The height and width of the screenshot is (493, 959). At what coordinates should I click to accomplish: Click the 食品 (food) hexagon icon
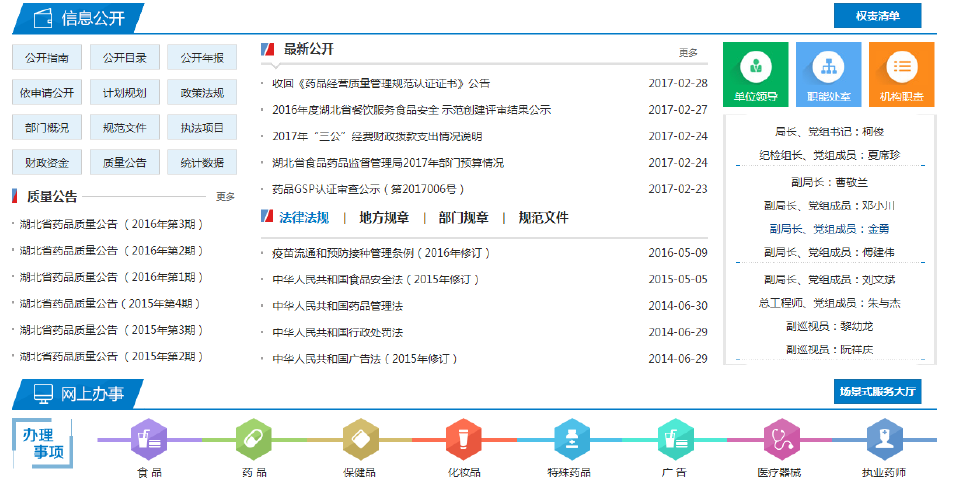(149, 439)
